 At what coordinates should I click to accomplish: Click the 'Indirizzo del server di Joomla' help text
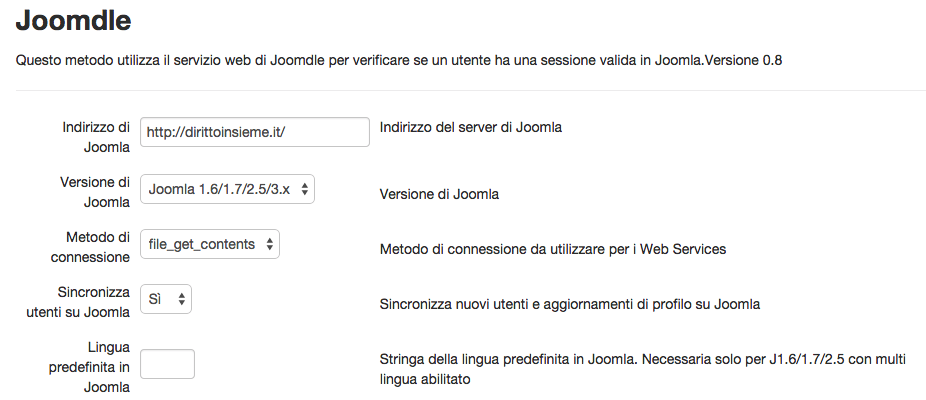click(471, 127)
